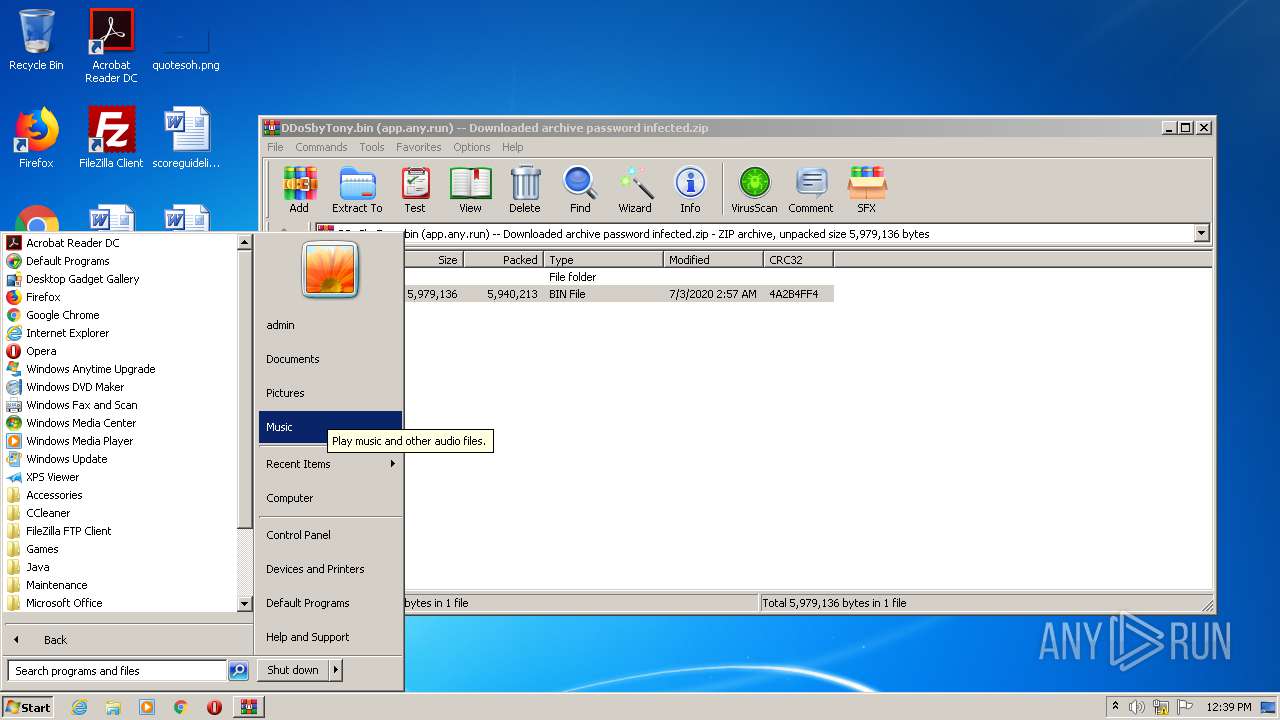Screen dimensions: 1280x720
Task: Open the Options menu
Action: 472,147
